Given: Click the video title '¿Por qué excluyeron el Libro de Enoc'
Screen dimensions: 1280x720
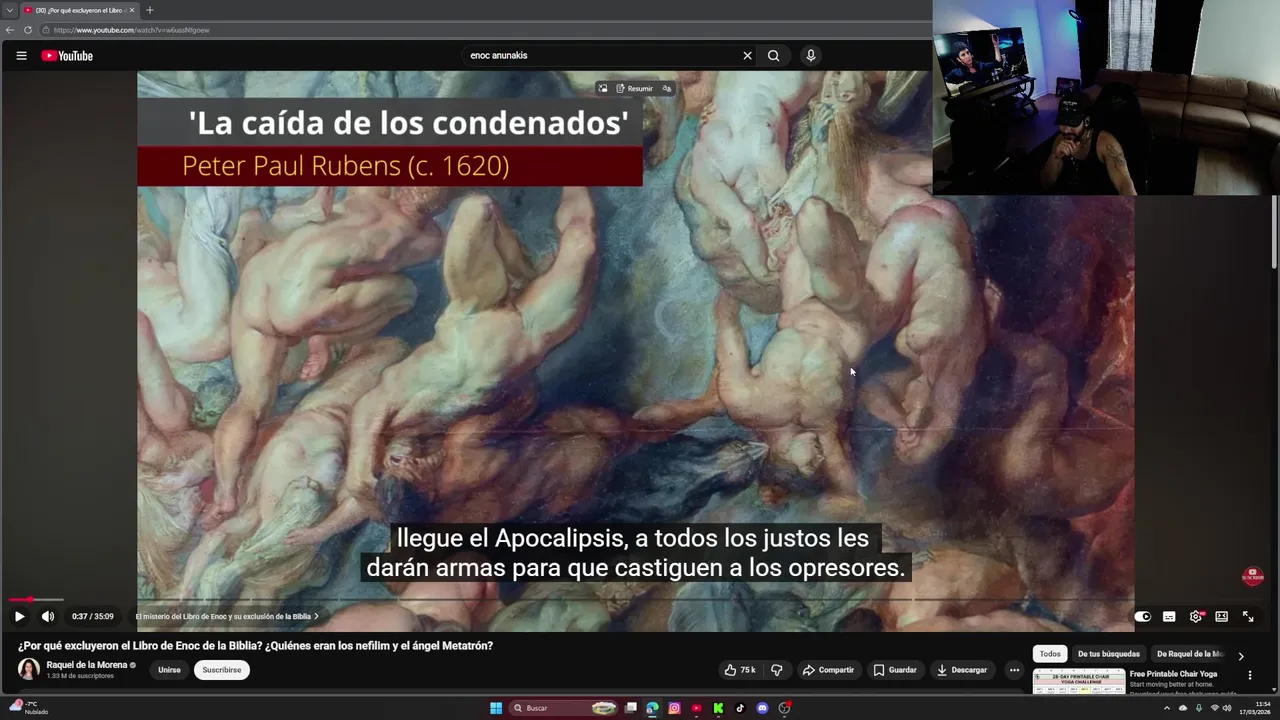Looking at the screenshot, I should (x=255, y=646).
